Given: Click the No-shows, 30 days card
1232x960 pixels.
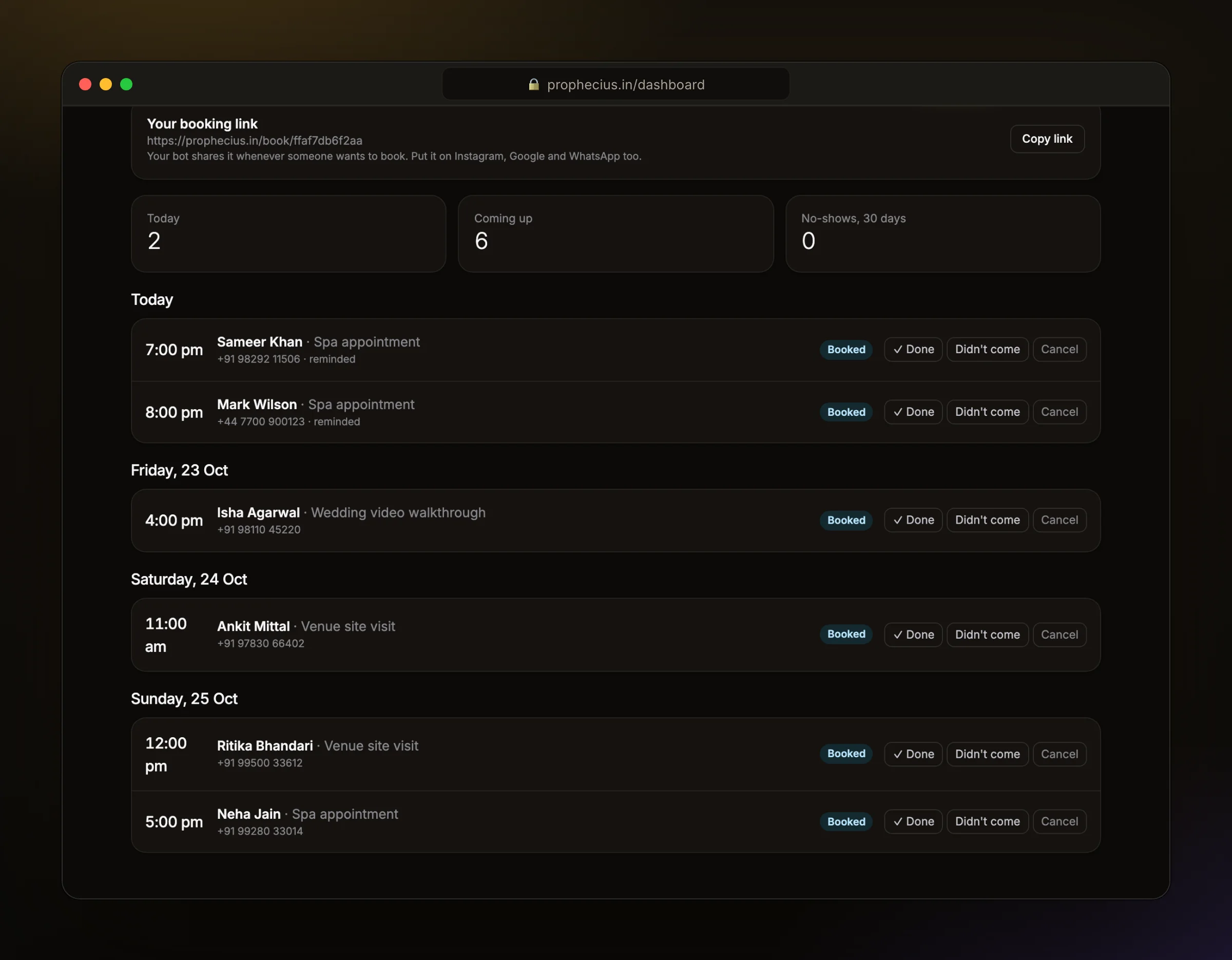Looking at the screenshot, I should tap(942, 234).
